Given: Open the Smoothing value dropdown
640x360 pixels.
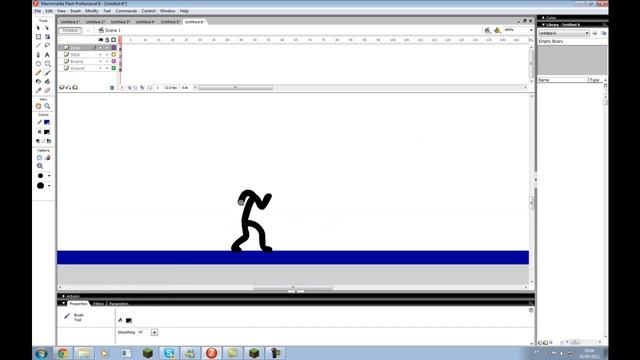Looking at the screenshot, I should point(154,333).
